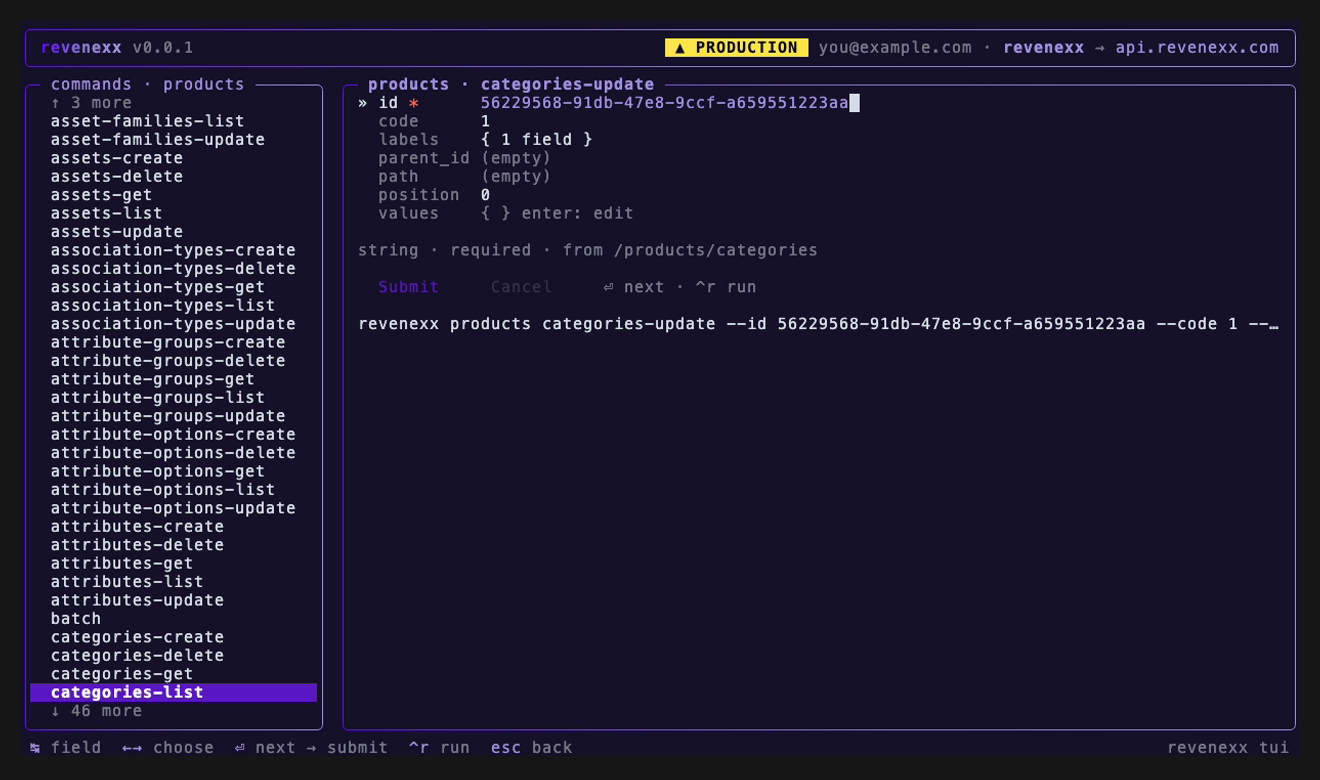Open values object for editing
The height and width of the screenshot is (780, 1320).
tap(557, 213)
